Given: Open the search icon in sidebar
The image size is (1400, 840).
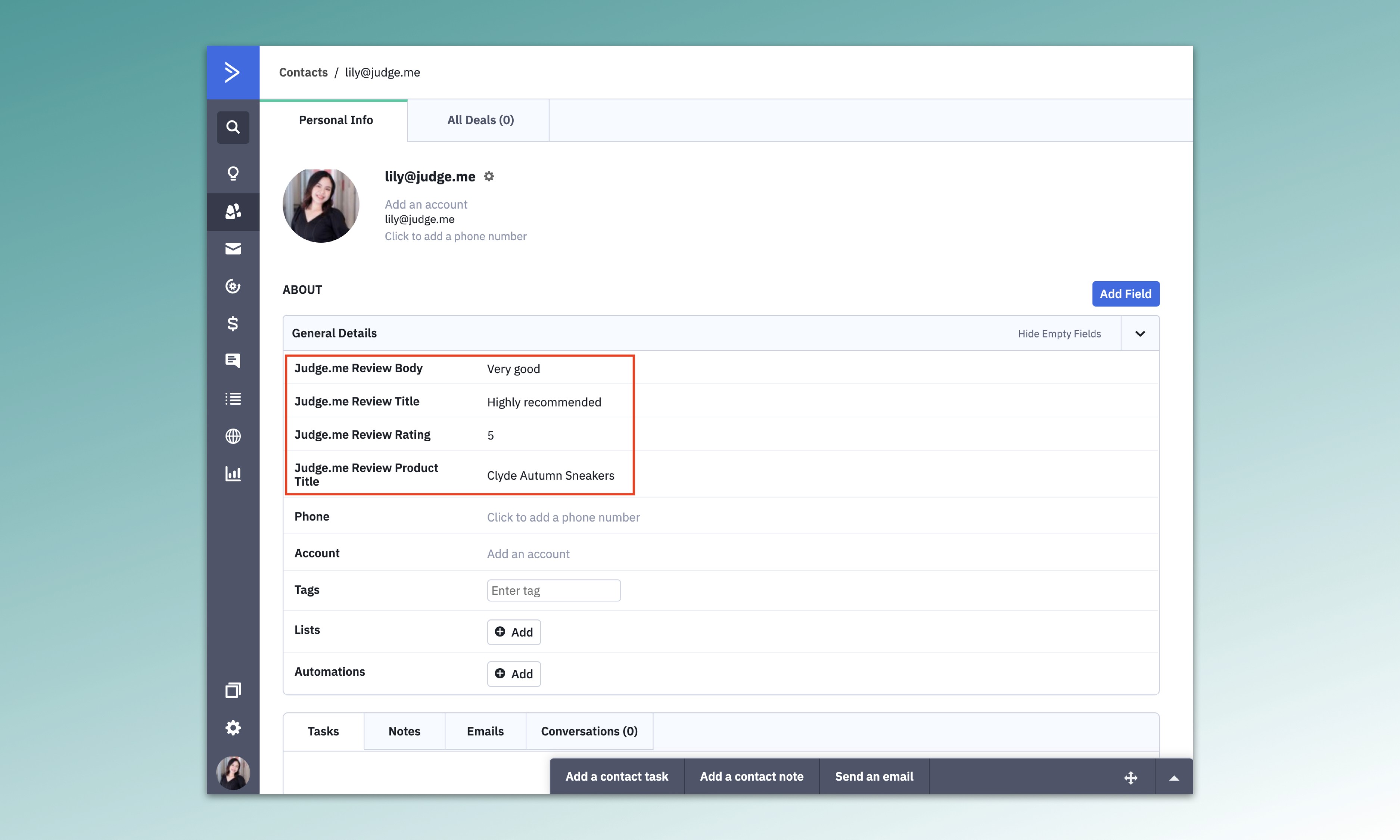Looking at the screenshot, I should 233,127.
